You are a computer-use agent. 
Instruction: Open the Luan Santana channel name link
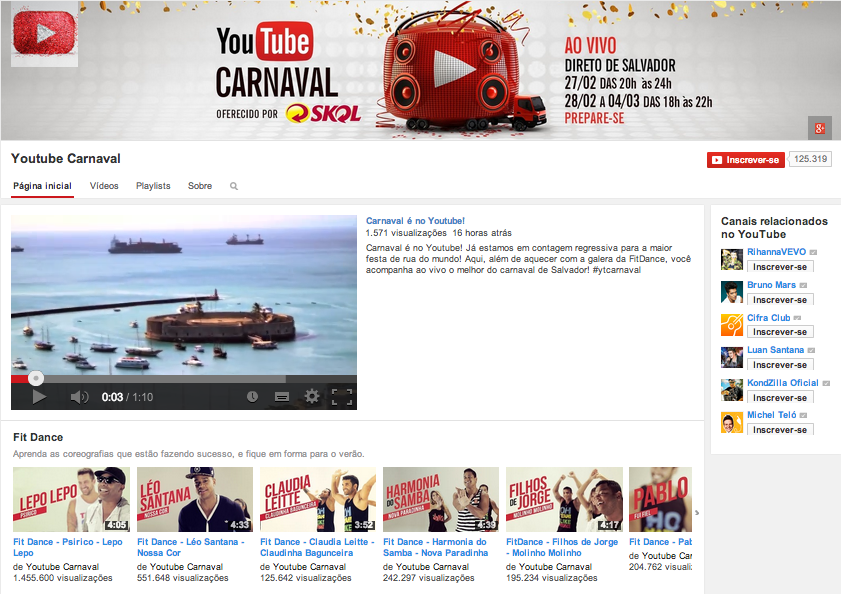click(776, 350)
